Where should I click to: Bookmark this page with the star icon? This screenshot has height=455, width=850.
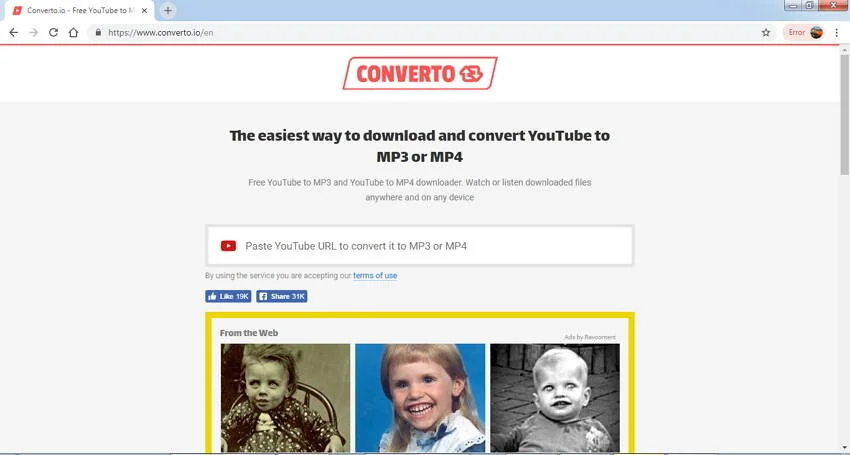[766, 33]
